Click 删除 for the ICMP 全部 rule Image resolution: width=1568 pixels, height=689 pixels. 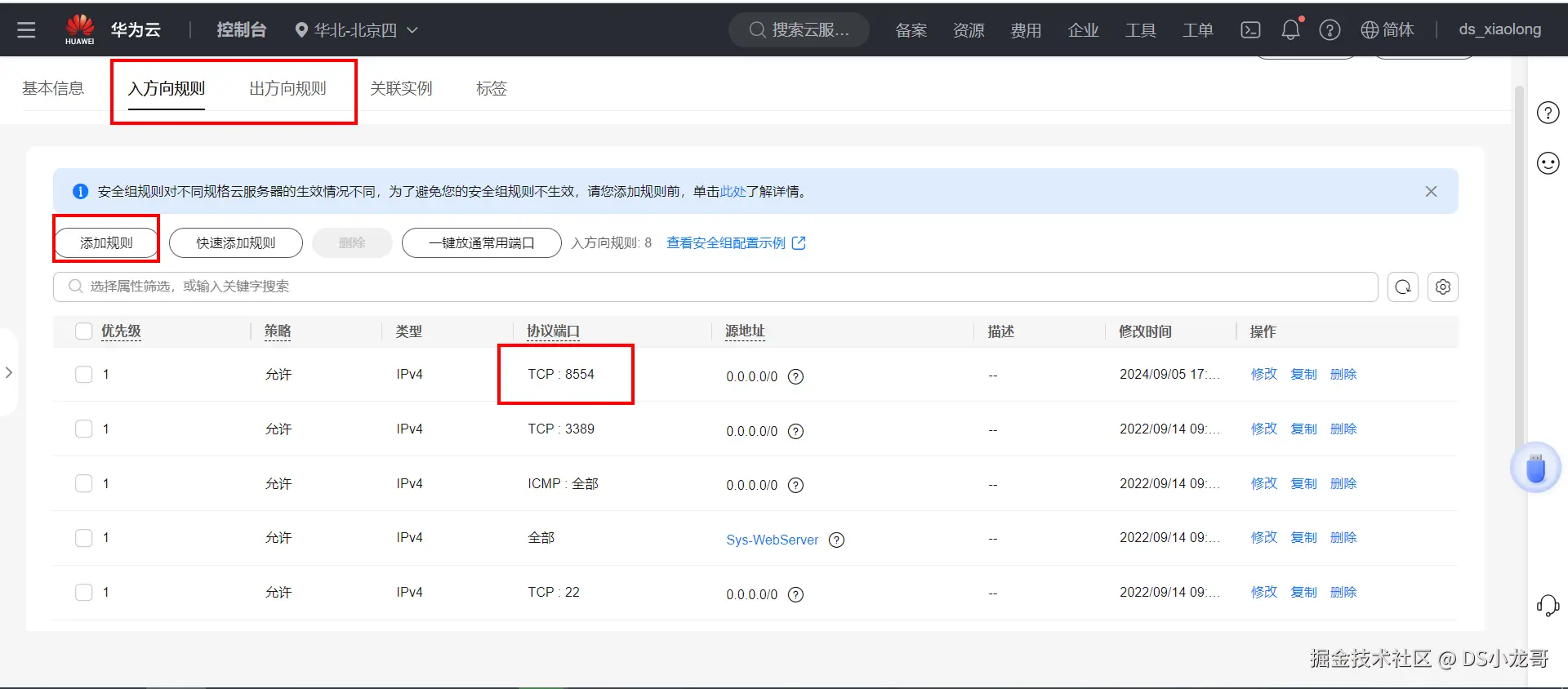click(x=1343, y=483)
